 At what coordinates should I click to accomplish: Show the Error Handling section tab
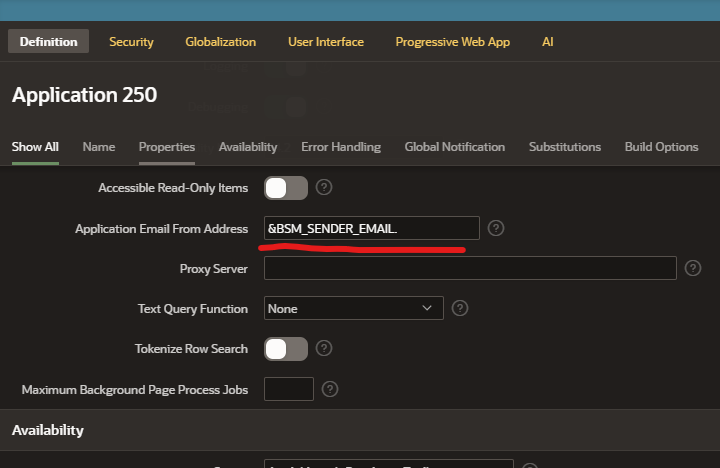coord(341,147)
